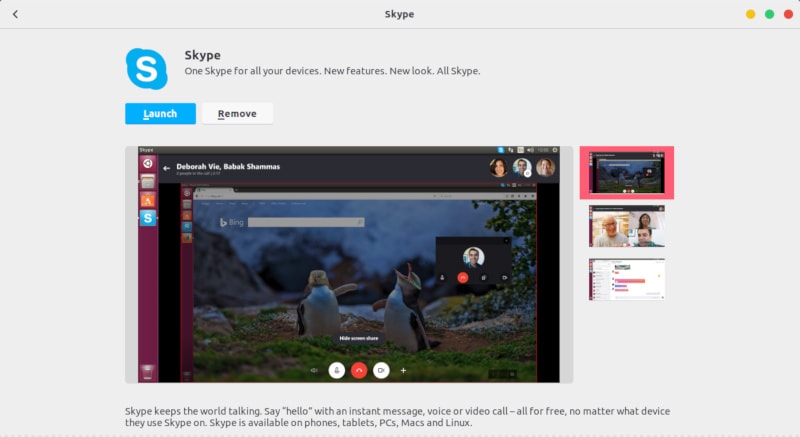Select the first screenshot thumbnail with penguins

click(x=627, y=172)
